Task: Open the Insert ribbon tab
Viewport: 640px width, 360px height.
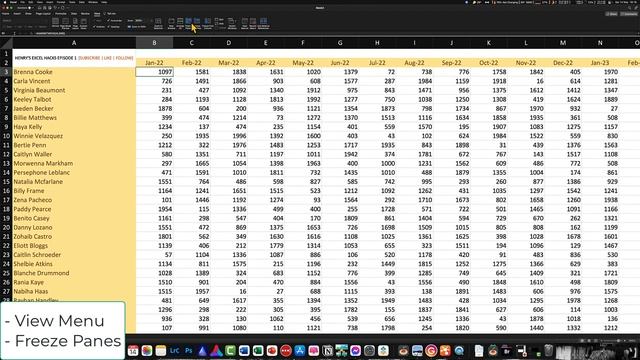Action: tap(17, 13)
